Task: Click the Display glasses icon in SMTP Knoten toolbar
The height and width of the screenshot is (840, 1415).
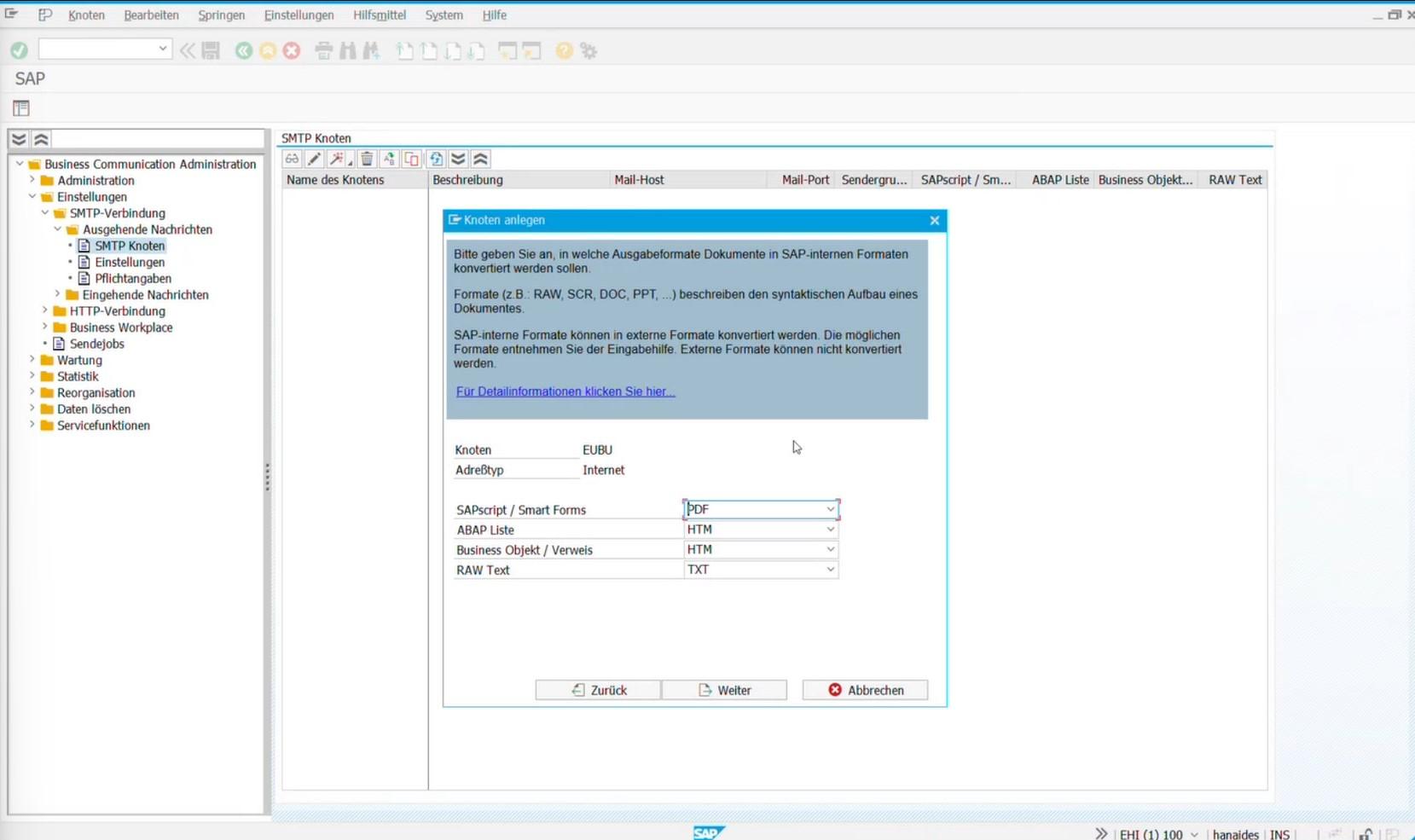Action: pyautogui.click(x=292, y=159)
